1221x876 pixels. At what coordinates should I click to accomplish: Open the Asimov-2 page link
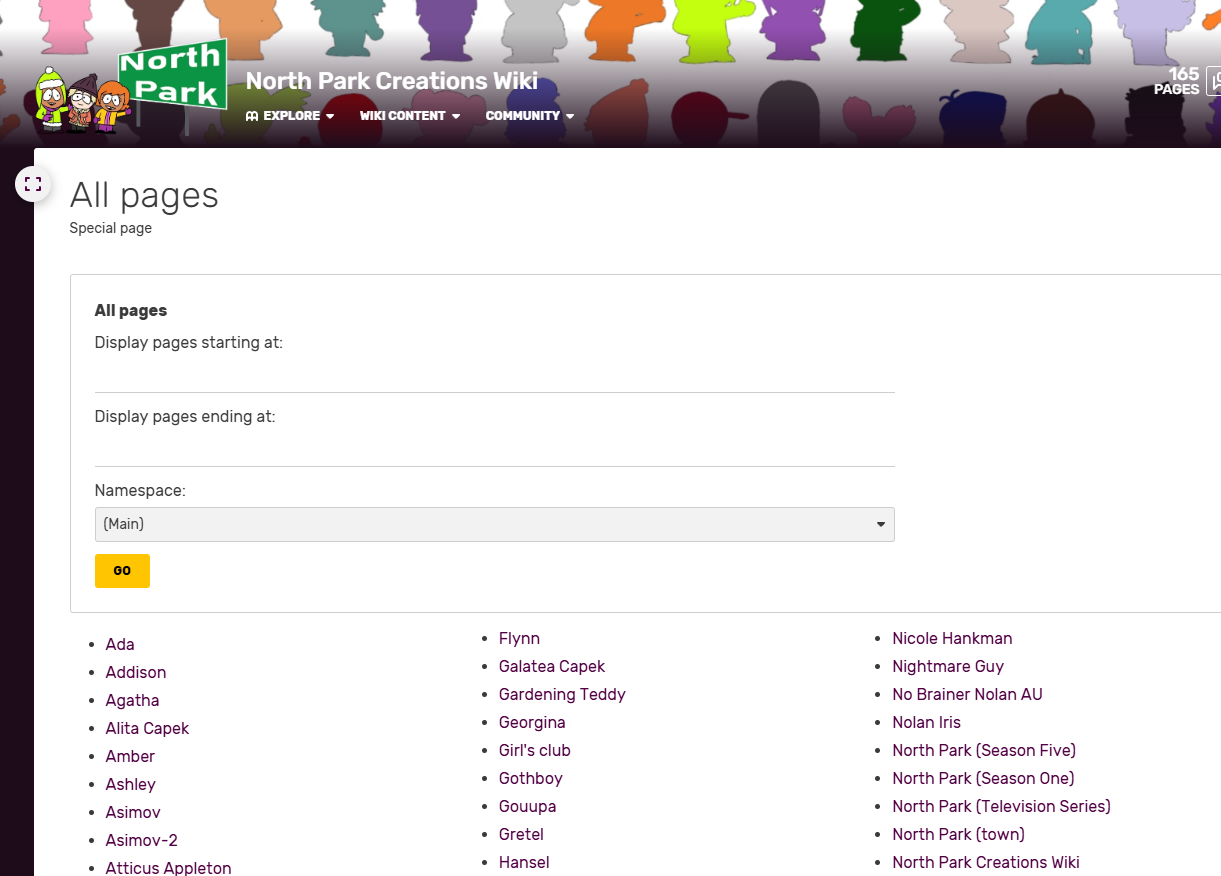point(142,841)
